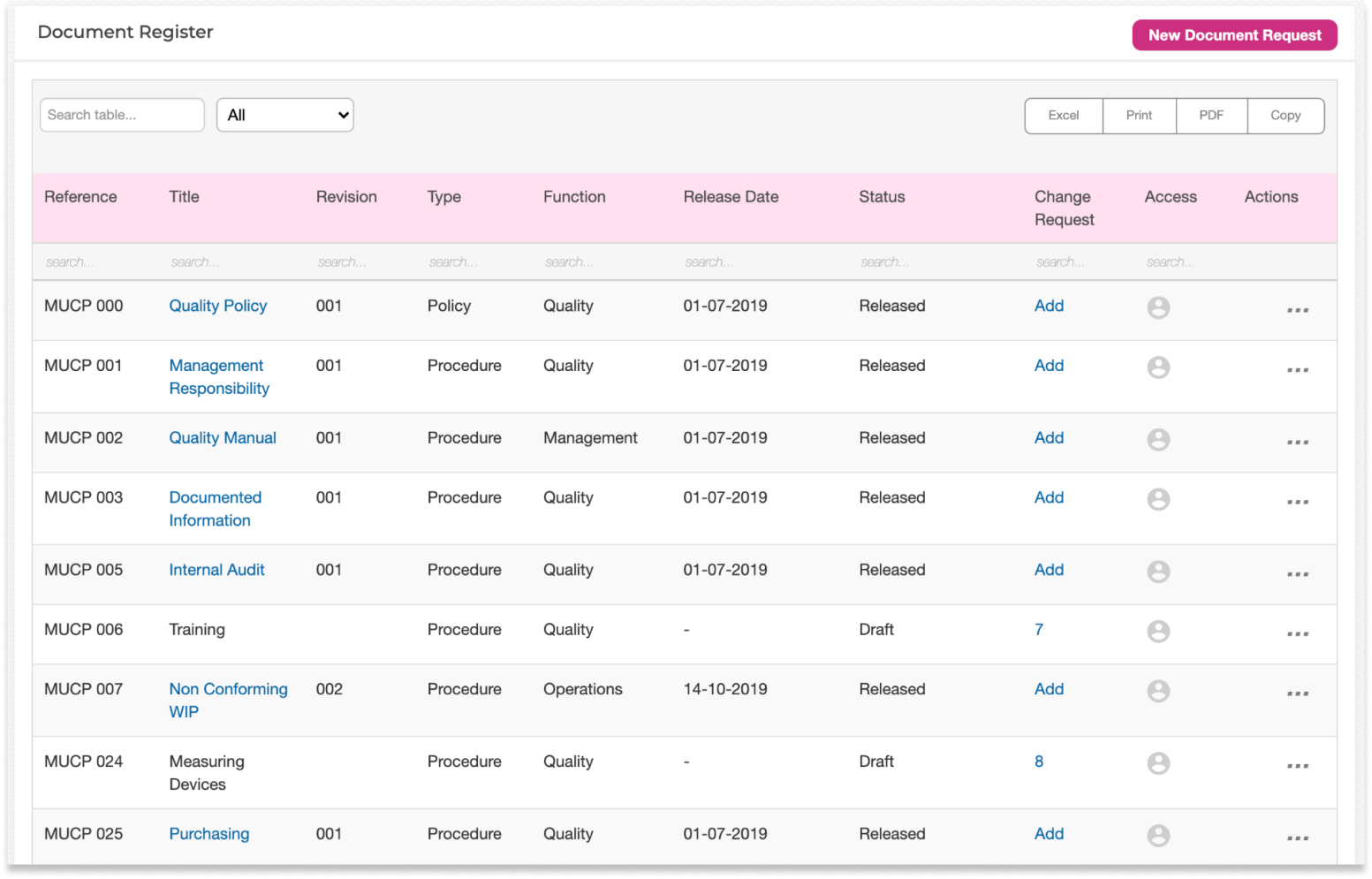
Task: Open actions ellipsis for MUCP 024
Action: [1297, 767]
